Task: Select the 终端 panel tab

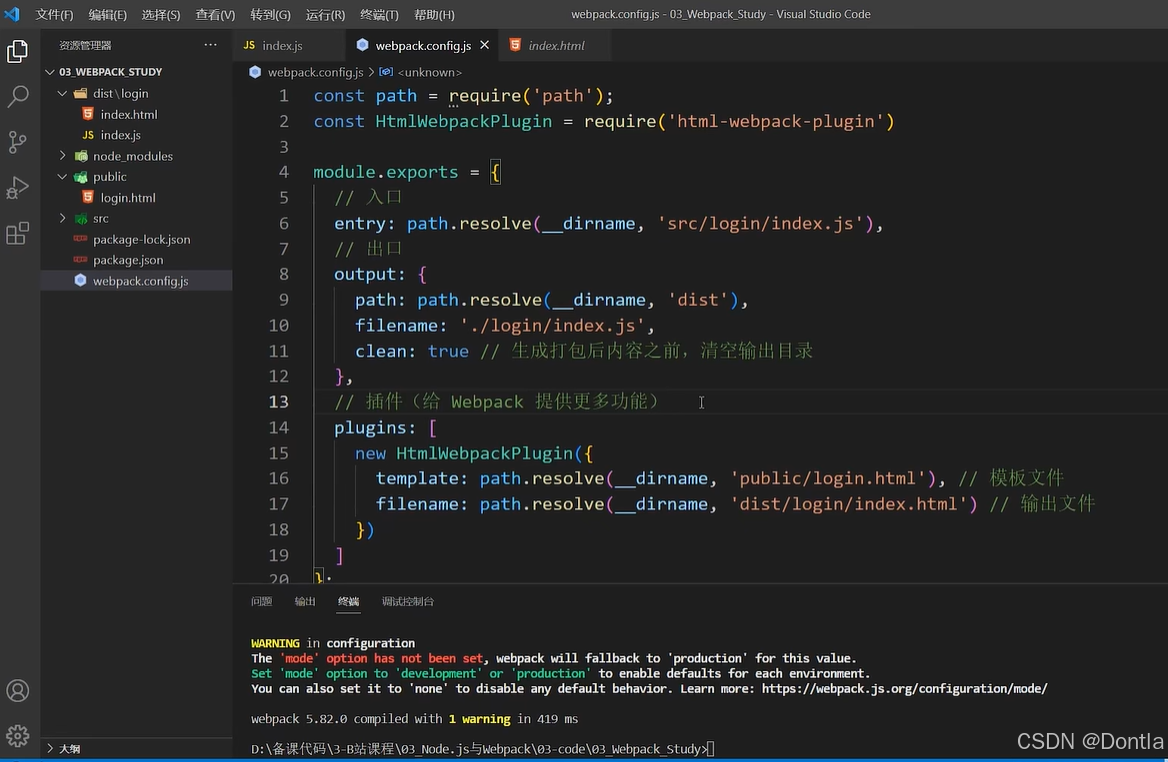Action: tap(348, 601)
